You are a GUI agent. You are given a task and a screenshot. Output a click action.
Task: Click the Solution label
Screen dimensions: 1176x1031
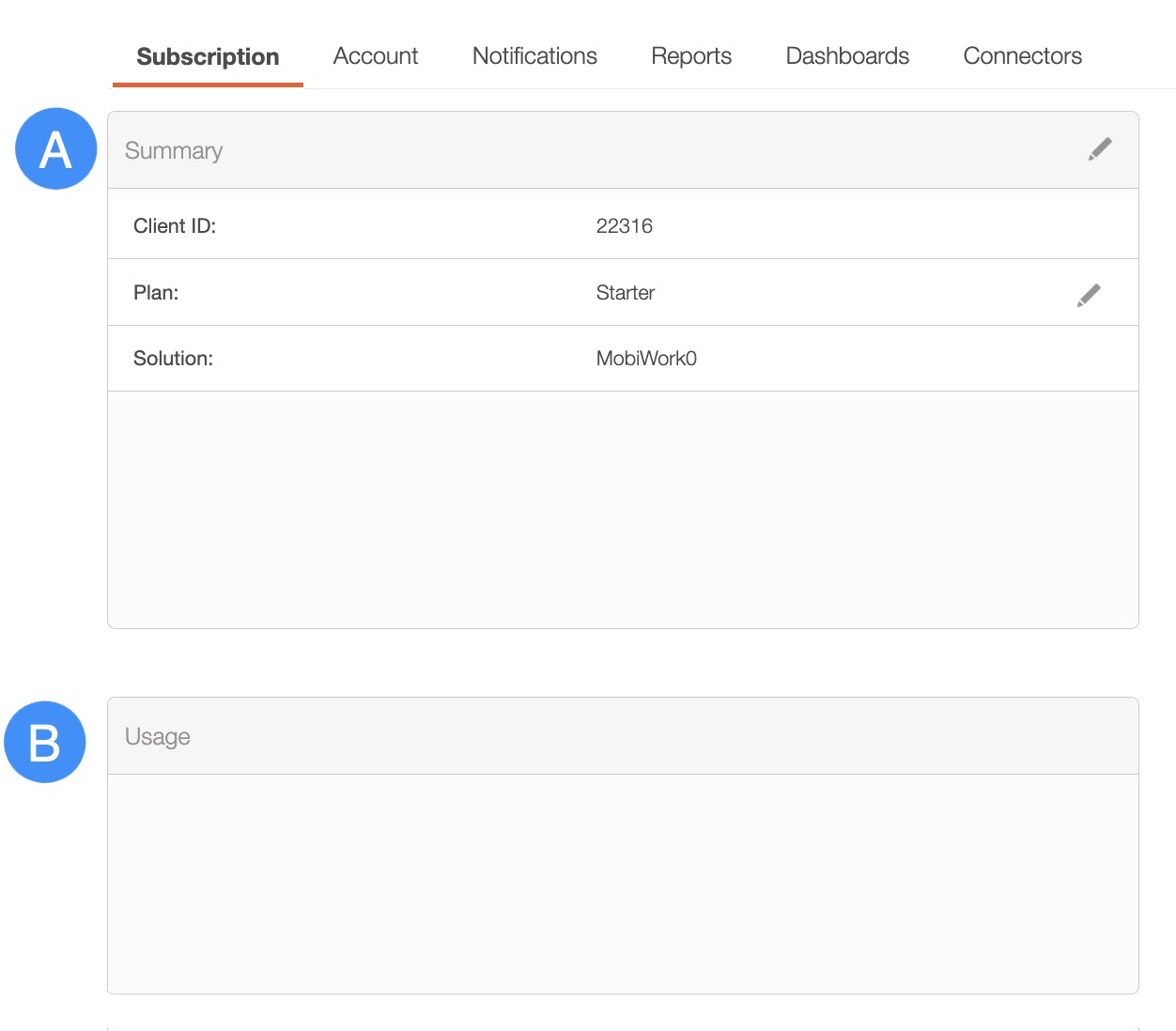click(x=173, y=359)
